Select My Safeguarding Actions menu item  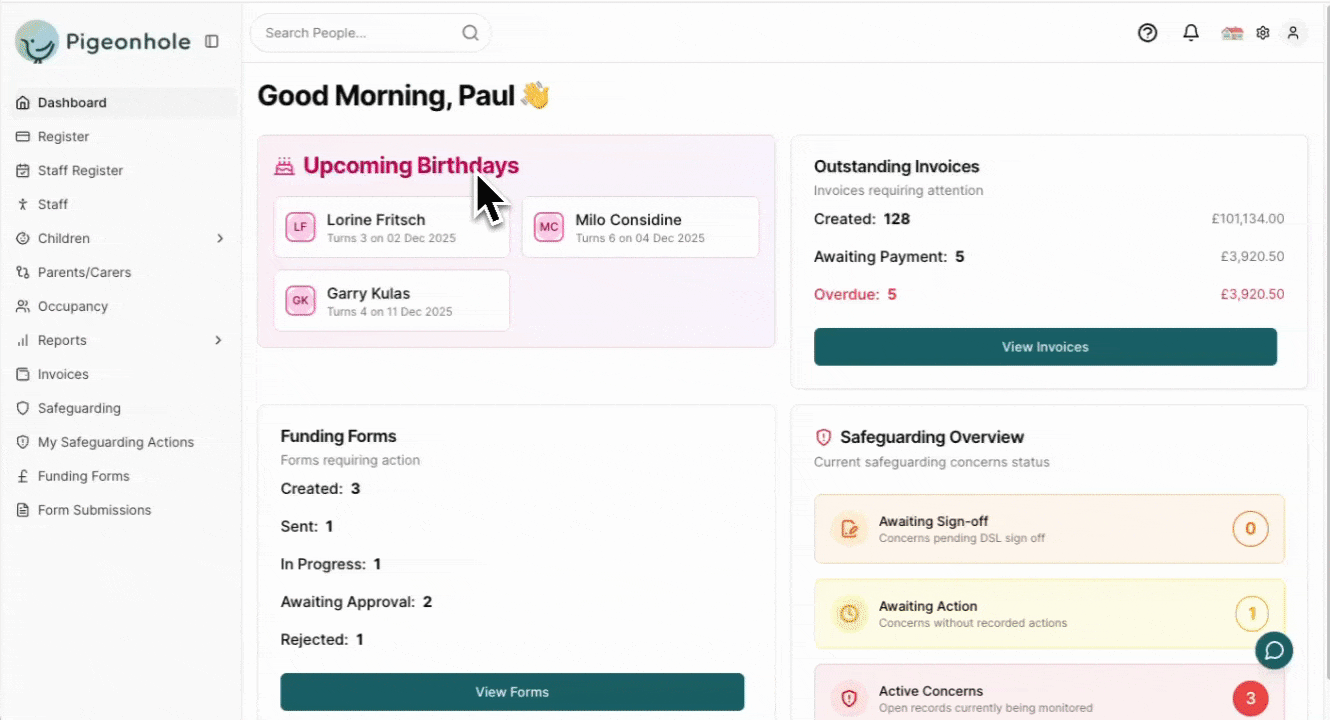(x=115, y=442)
